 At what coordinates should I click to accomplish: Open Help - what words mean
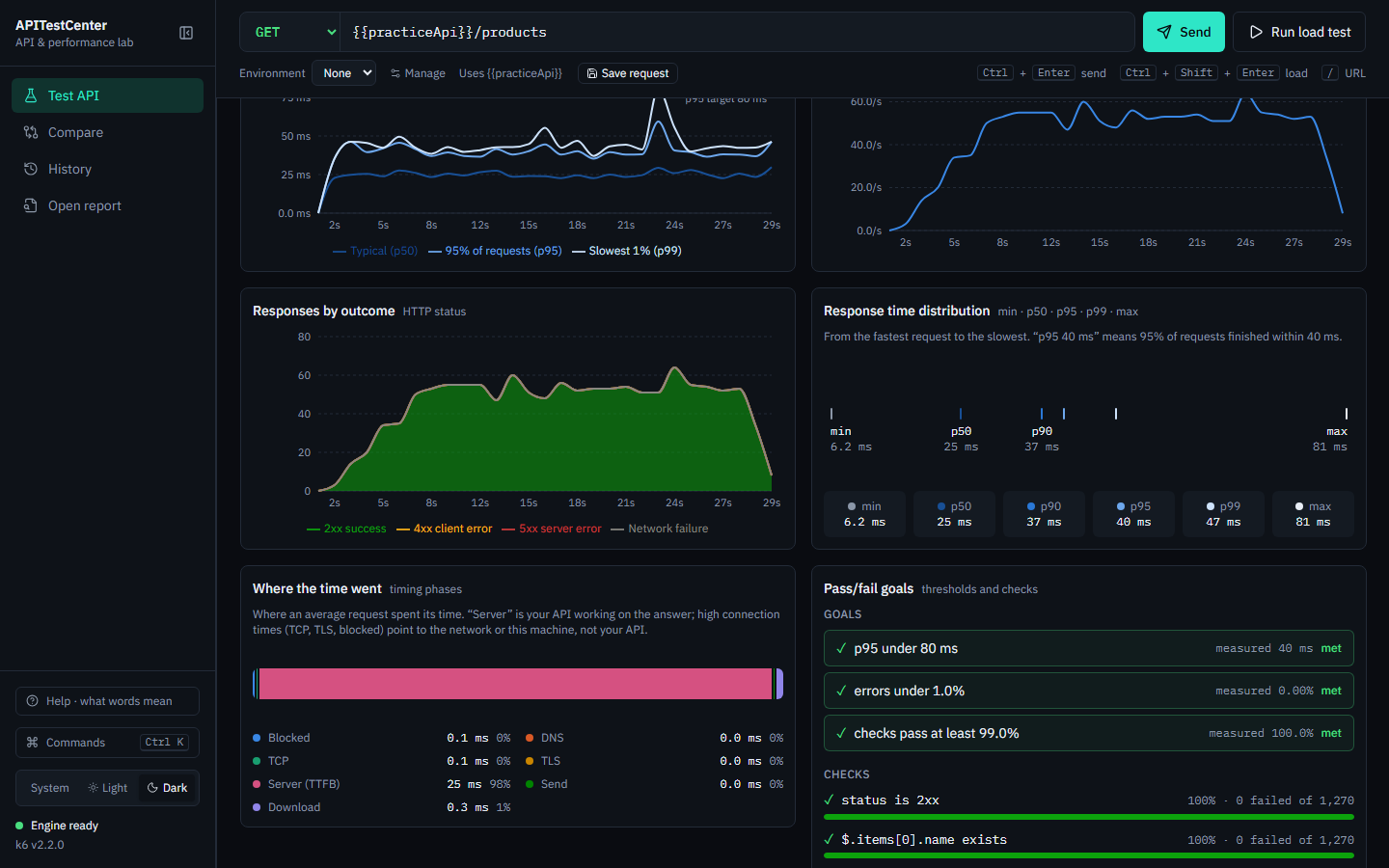[107, 701]
